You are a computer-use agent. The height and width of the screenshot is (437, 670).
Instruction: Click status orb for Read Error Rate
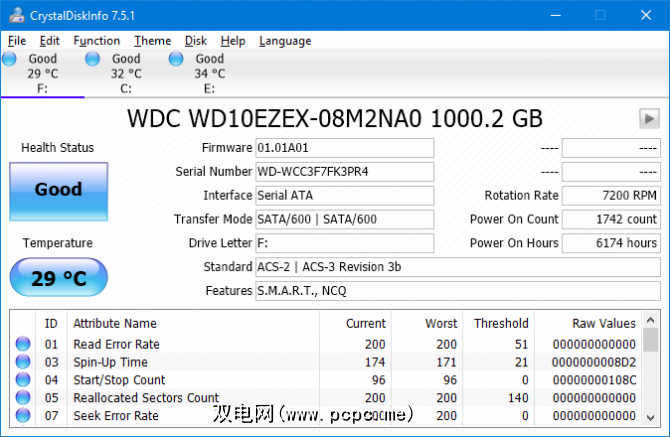pos(23,344)
